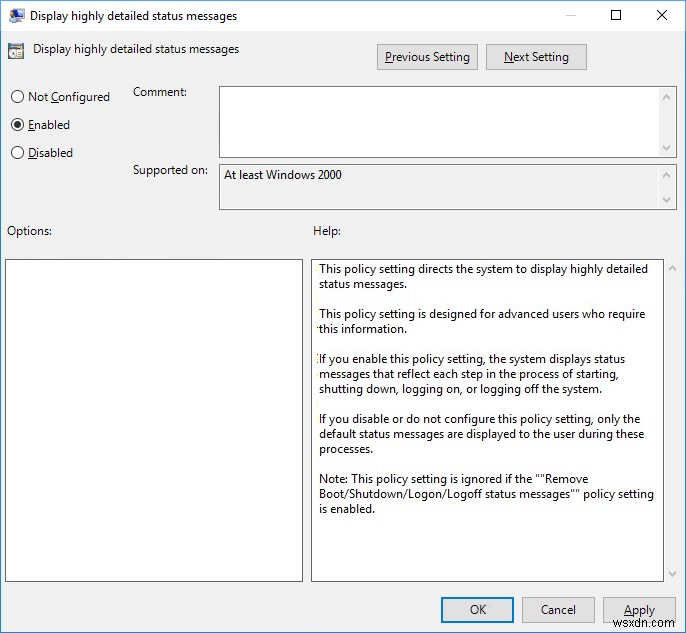Go to the Next Setting
The width and height of the screenshot is (686, 633).
pos(536,57)
